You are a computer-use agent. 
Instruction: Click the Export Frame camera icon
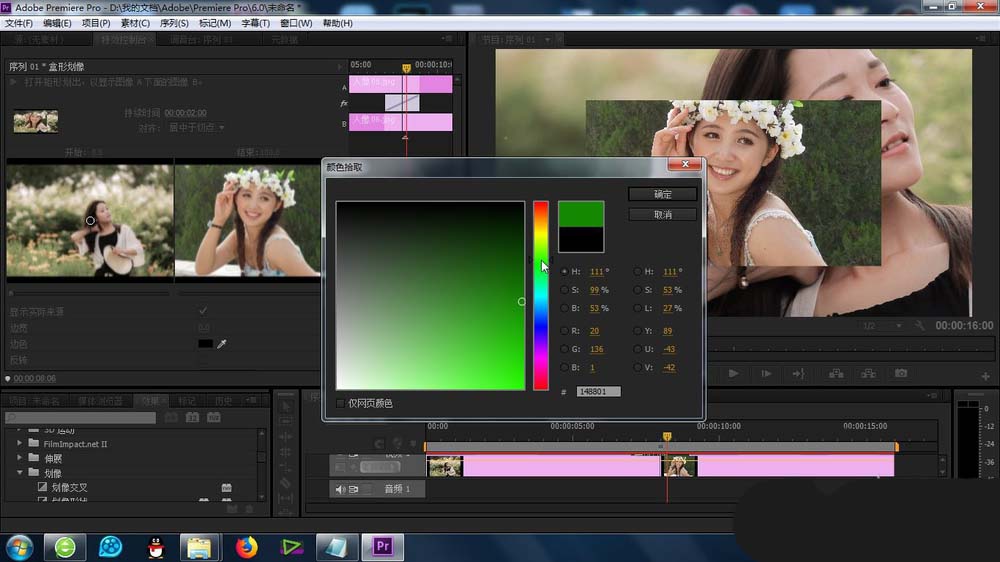click(901, 373)
